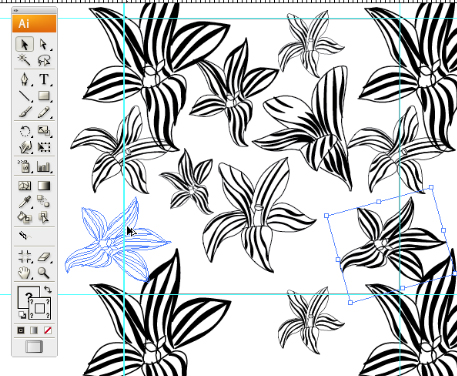Select the Live Paint Selection tool
The width and height of the screenshot is (457, 376).
44,217
